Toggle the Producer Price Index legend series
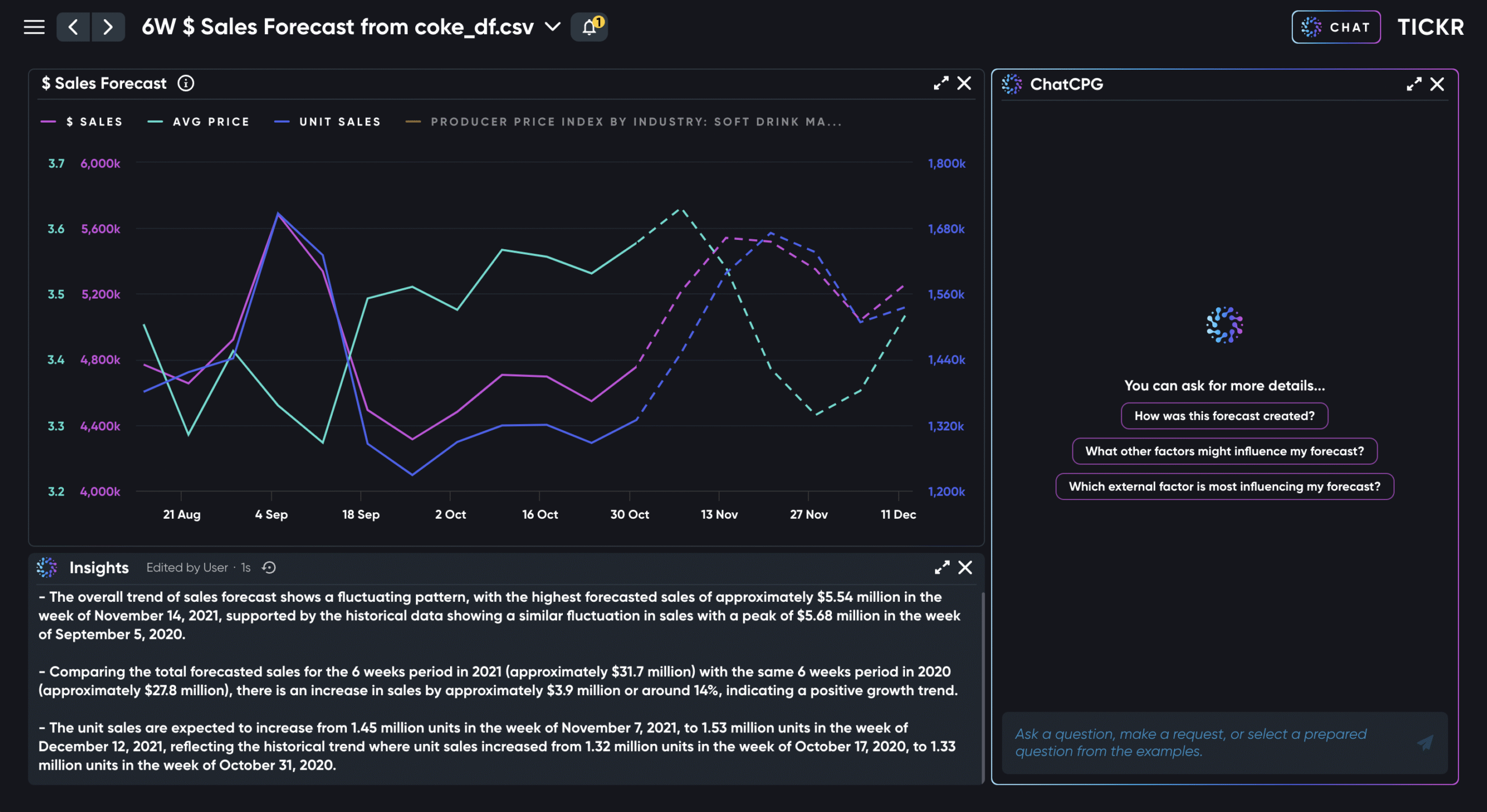 click(x=624, y=122)
